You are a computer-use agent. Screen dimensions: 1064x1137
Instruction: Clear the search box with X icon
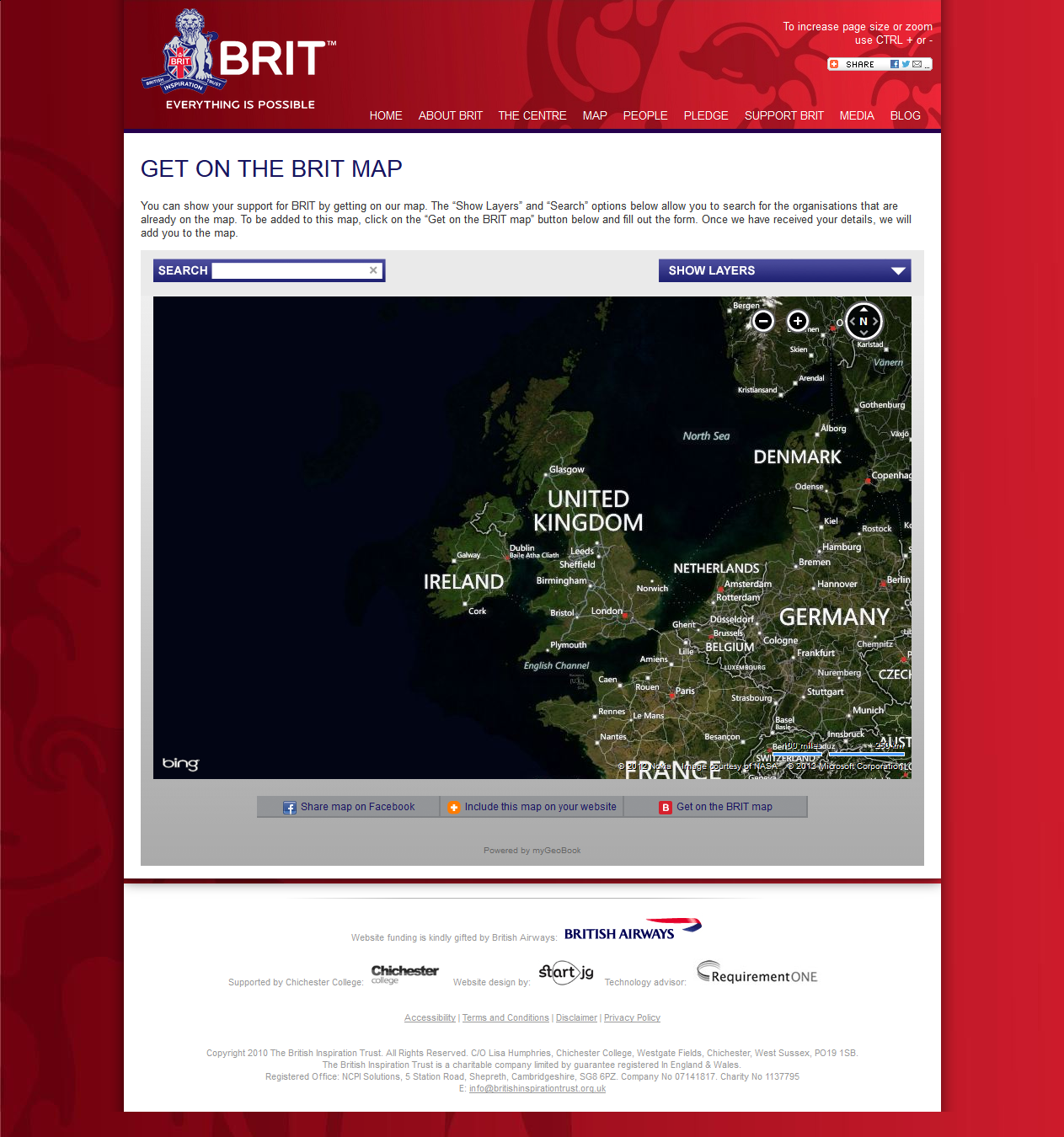click(373, 270)
